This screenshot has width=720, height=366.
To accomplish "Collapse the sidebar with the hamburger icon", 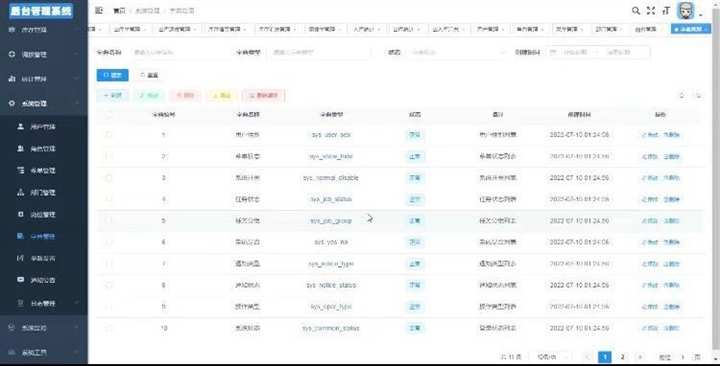I will pos(99,10).
